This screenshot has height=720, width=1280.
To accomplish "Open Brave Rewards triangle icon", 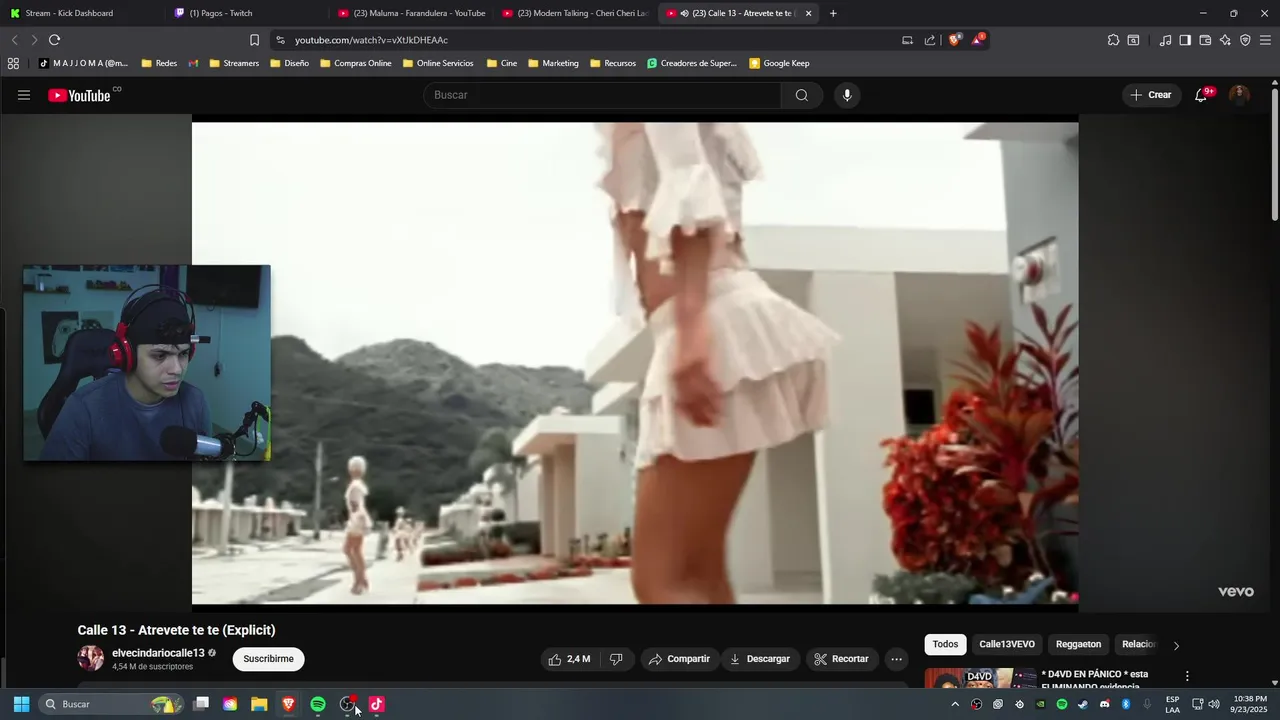I will tap(978, 40).
